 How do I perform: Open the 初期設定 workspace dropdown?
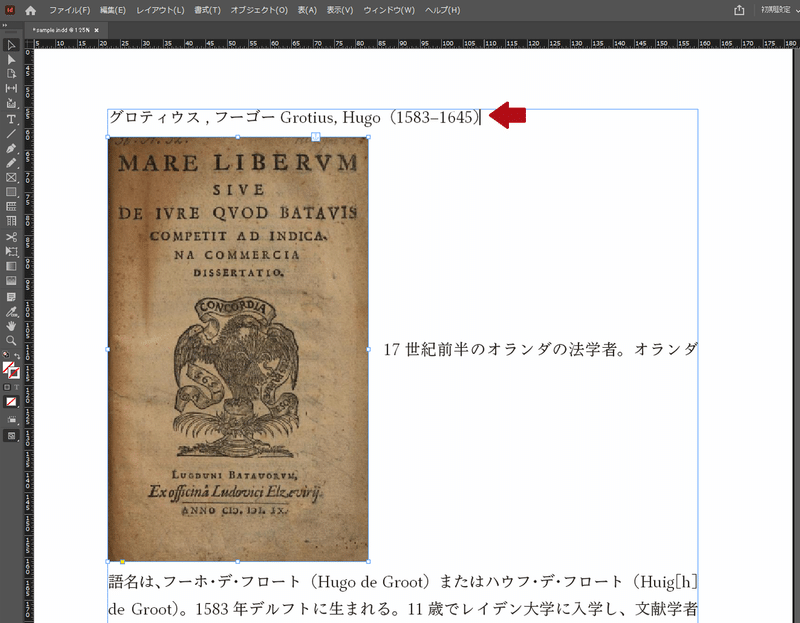click(x=780, y=10)
